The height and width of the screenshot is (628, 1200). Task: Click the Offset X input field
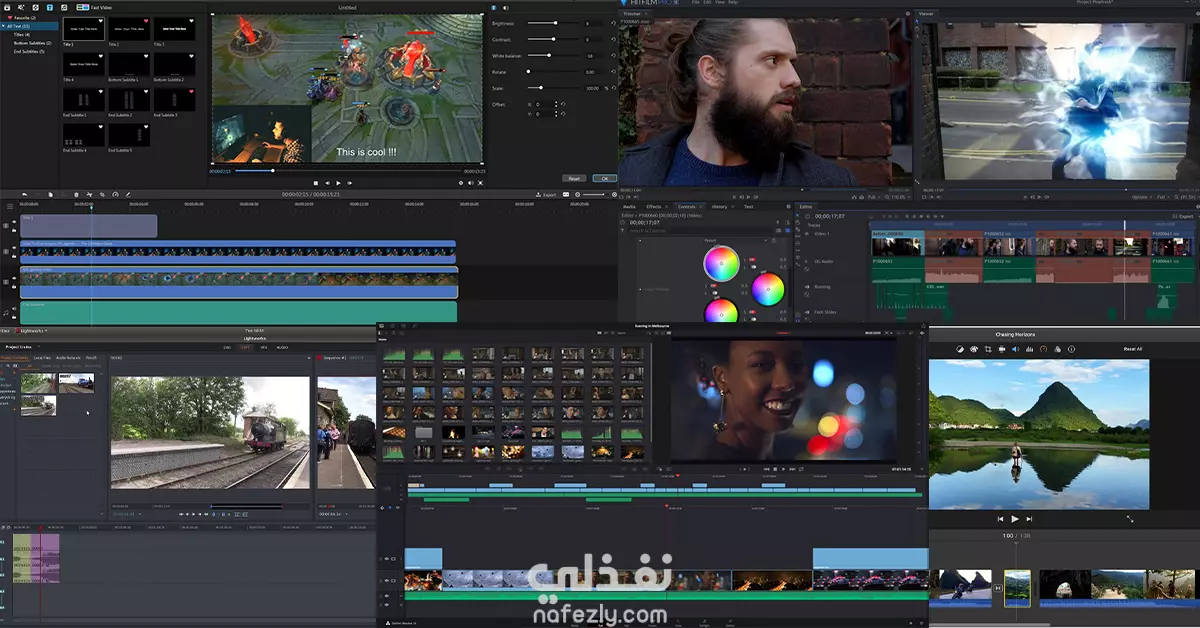coord(545,104)
